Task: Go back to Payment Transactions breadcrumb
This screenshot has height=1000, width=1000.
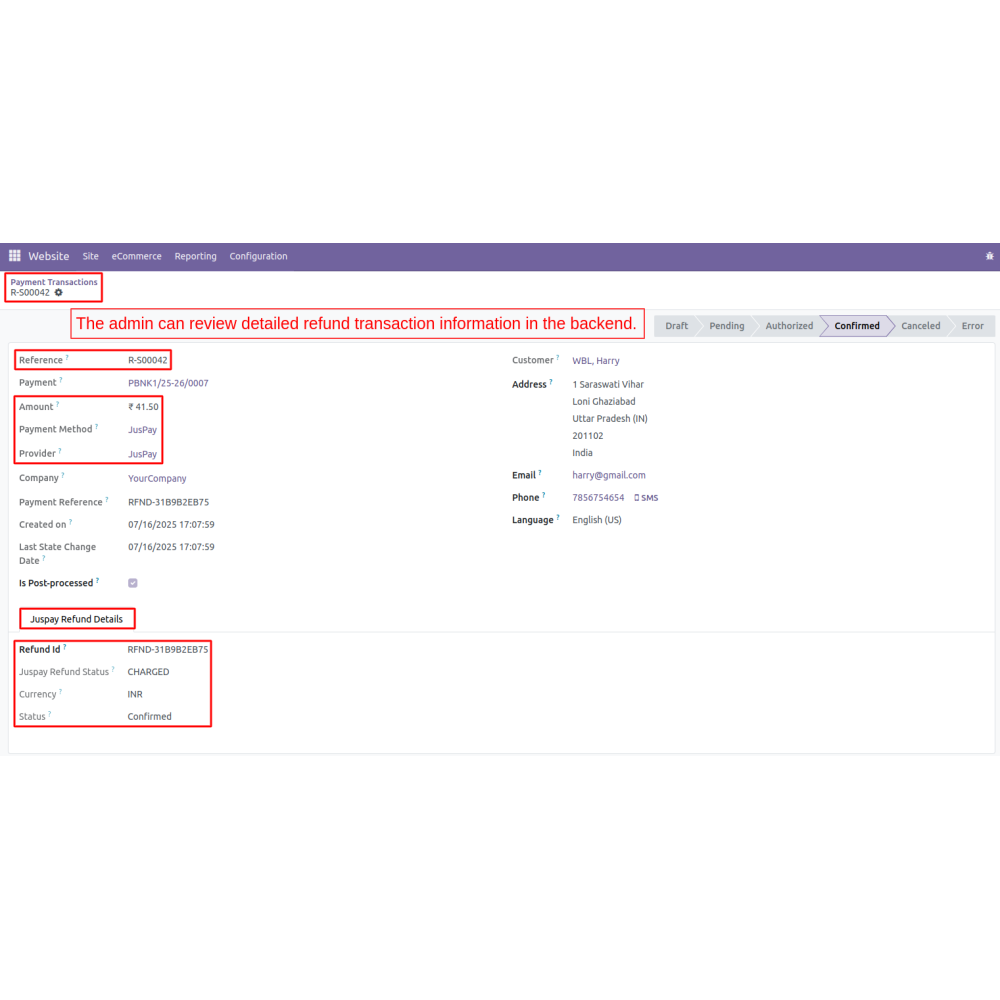Action: 54,282
